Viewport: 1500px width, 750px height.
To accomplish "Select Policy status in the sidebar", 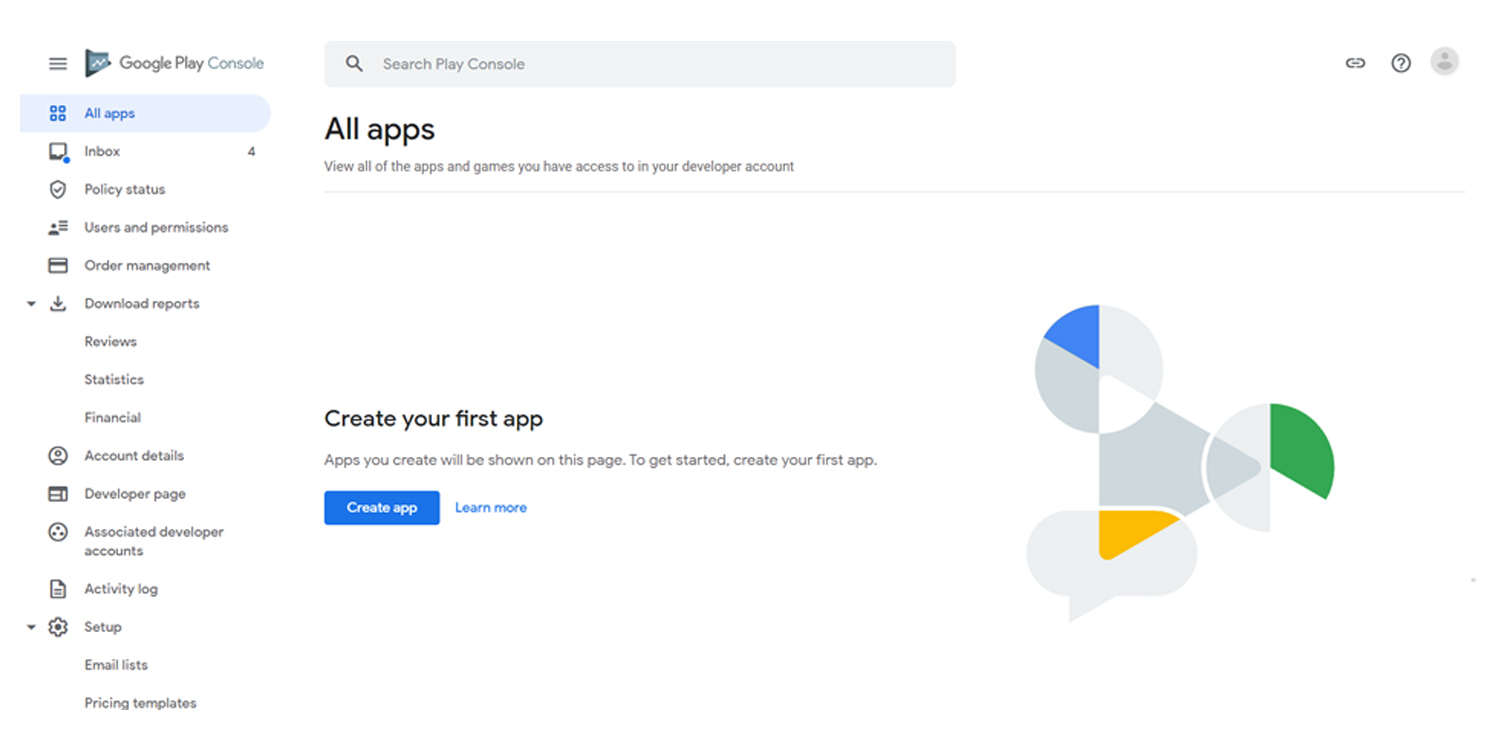I will pos(123,189).
